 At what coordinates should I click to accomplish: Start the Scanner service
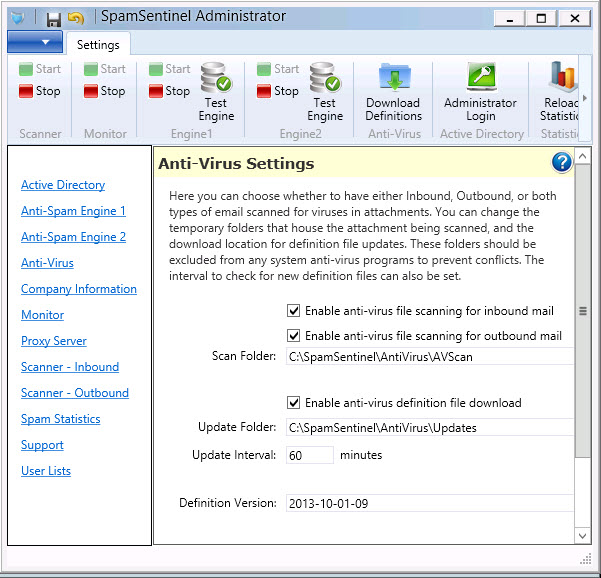tap(40, 69)
